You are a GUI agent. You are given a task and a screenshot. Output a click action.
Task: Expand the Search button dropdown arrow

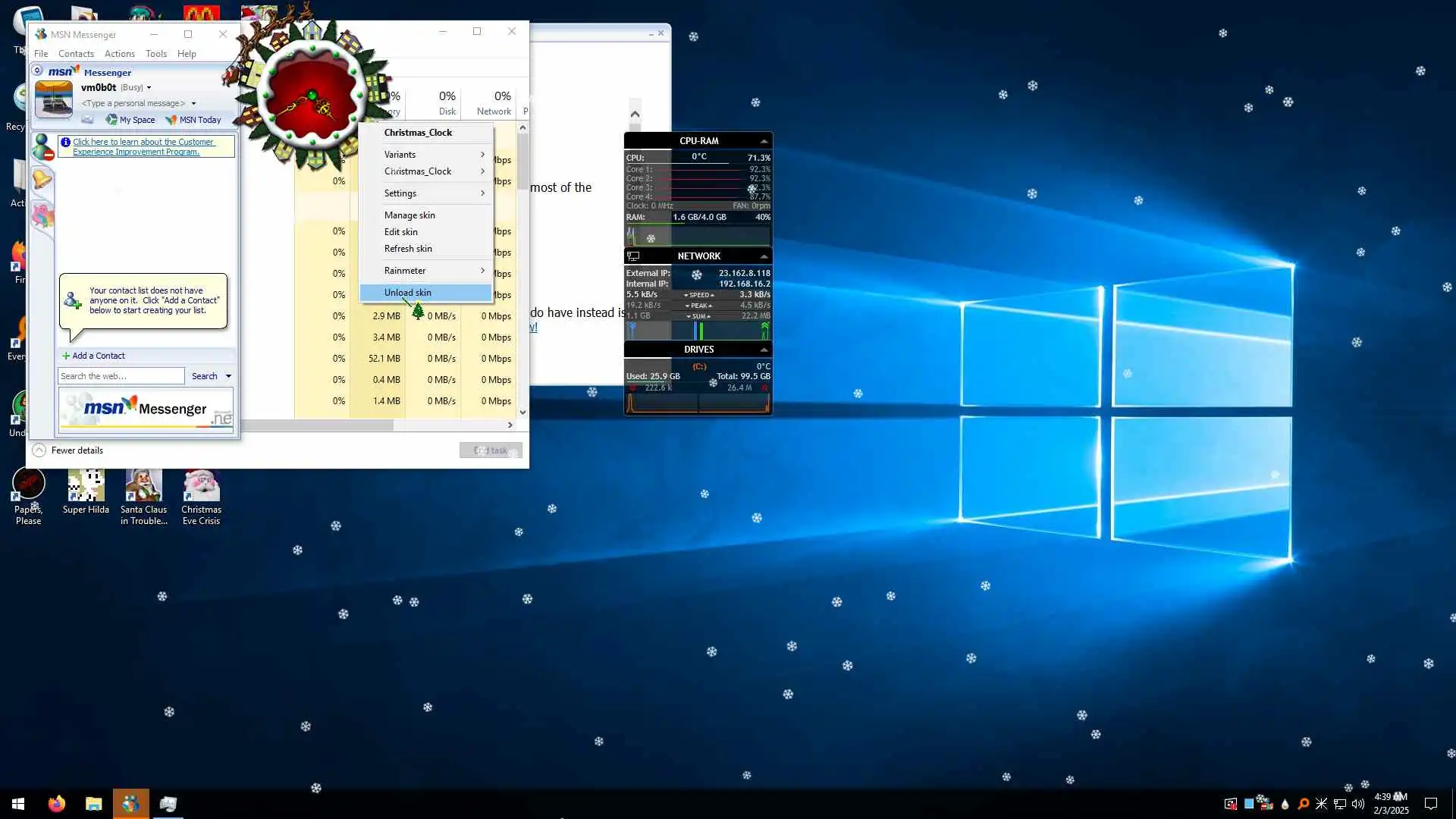[228, 376]
